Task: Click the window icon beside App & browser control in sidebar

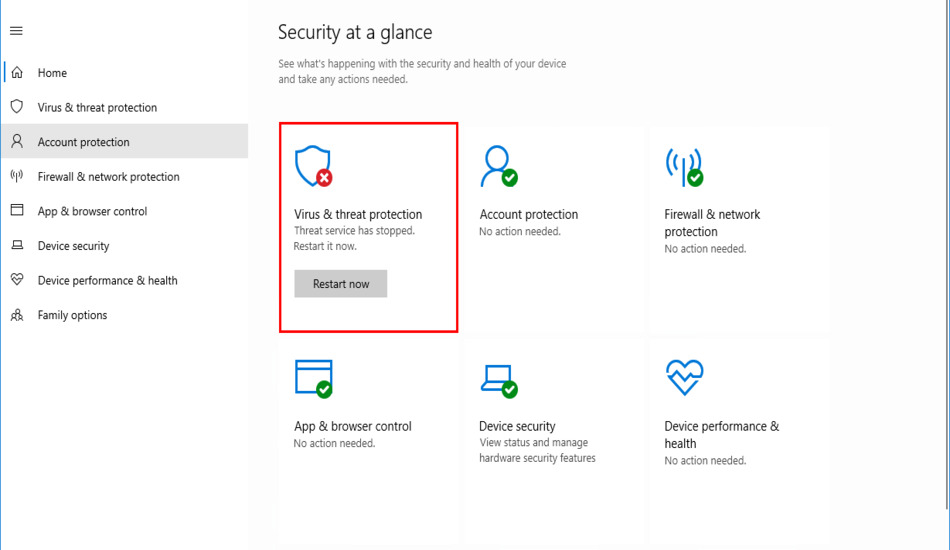Action: pyautogui.click(x=17, y=211)
